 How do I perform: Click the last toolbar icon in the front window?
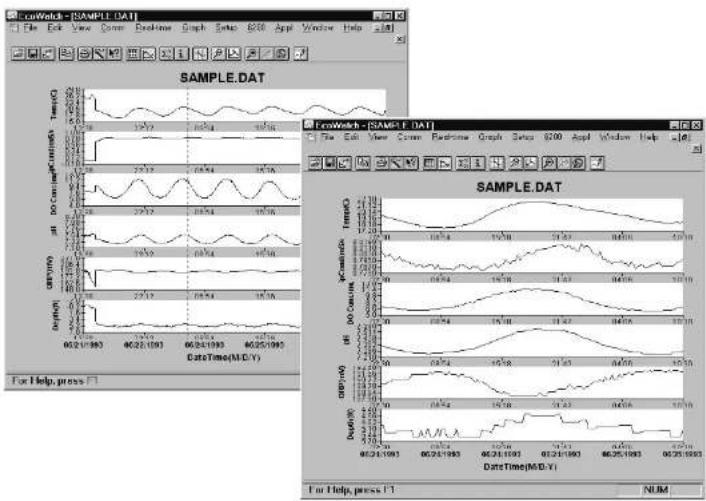click(x=597, y=163)
